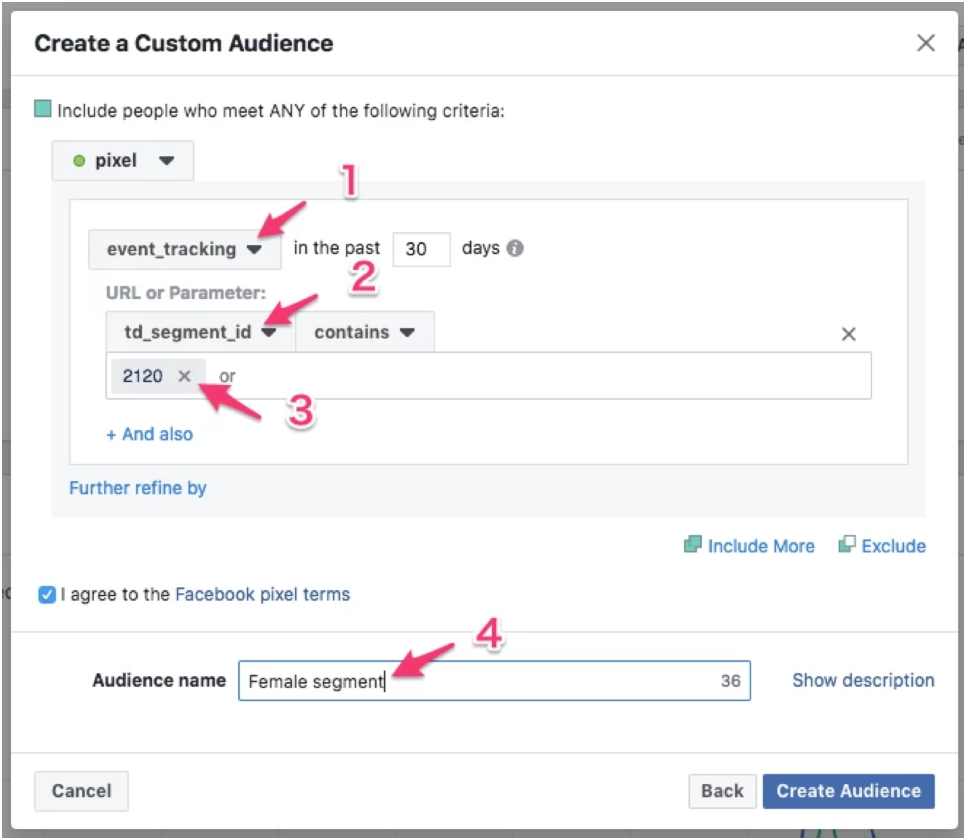Click the + And also link
The image size is (968, 838).
coord(150,434)
